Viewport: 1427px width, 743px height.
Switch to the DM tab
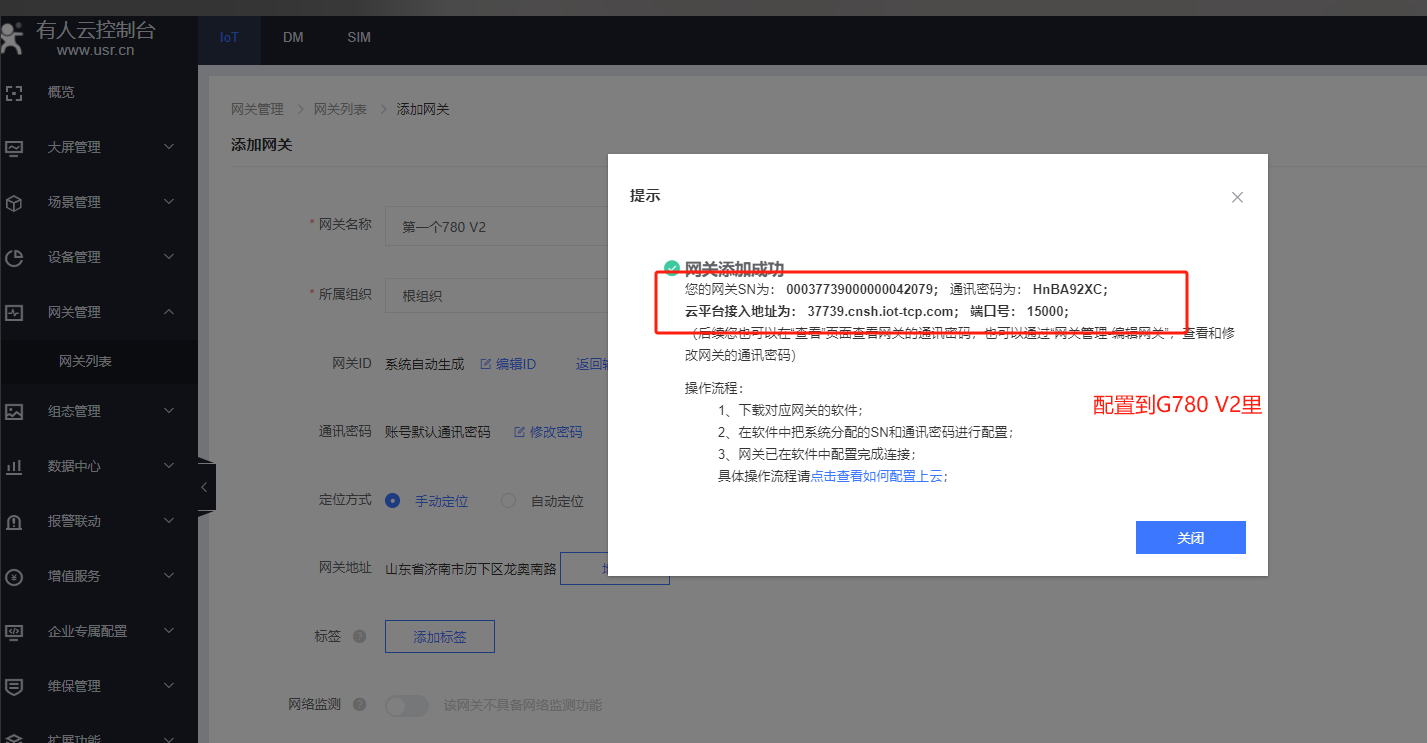(x=293, y=38)
